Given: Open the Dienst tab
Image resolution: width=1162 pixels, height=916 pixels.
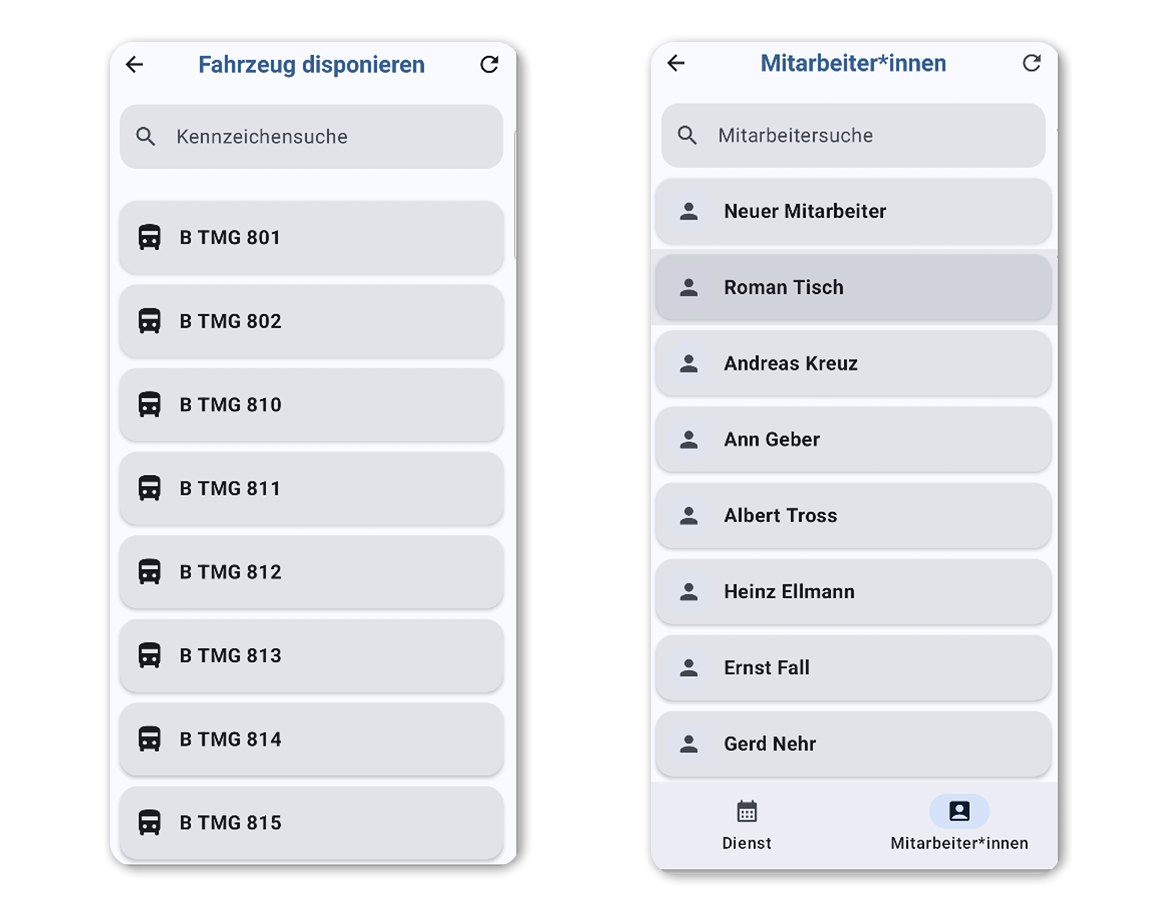Looking at the screenshot, I should [x=746, y=825].
